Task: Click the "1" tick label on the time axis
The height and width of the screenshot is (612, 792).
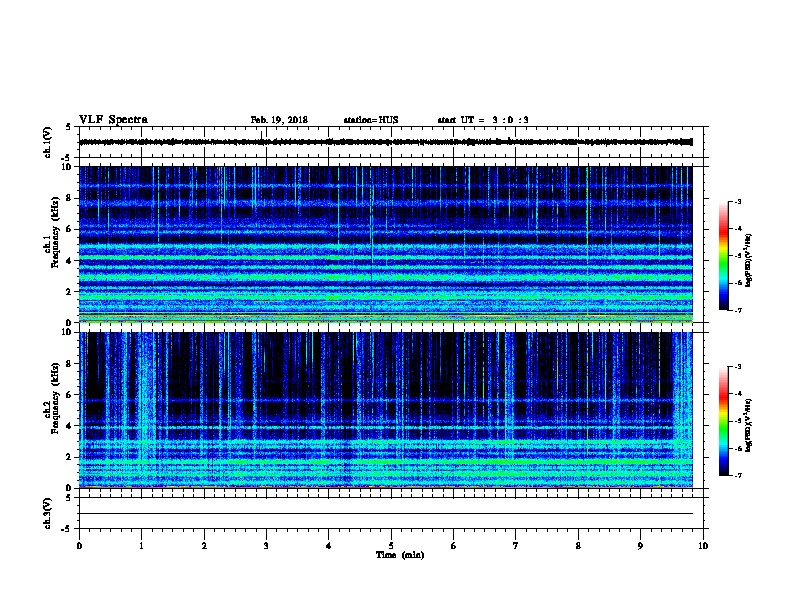Action: coord(141,546)
